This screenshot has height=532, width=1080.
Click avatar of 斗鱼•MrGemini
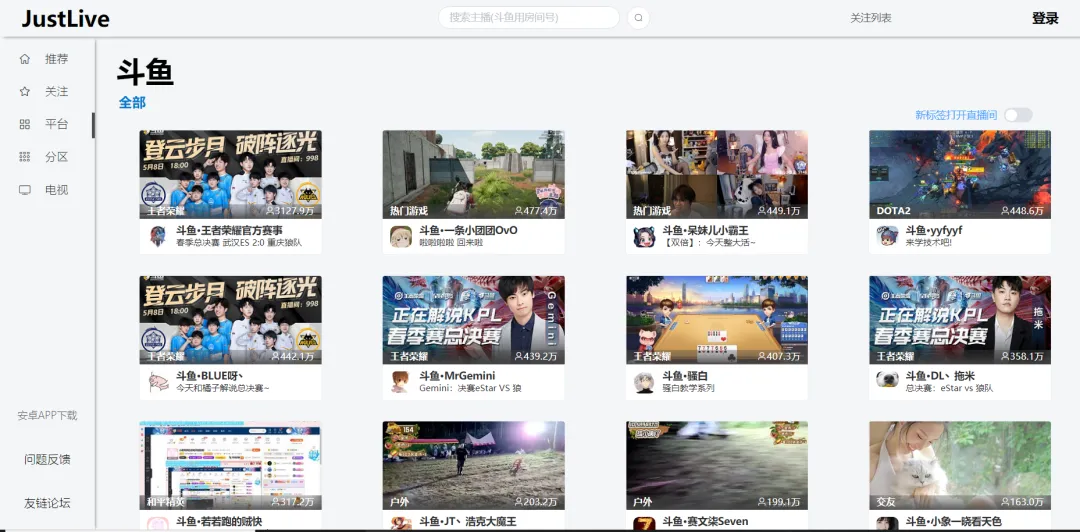click(x=401, y=382)
